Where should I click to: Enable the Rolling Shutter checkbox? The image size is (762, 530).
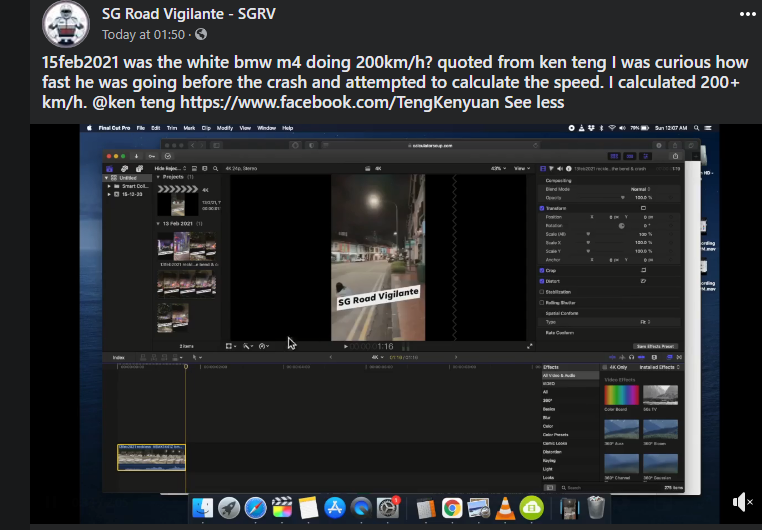click(542, 302)
